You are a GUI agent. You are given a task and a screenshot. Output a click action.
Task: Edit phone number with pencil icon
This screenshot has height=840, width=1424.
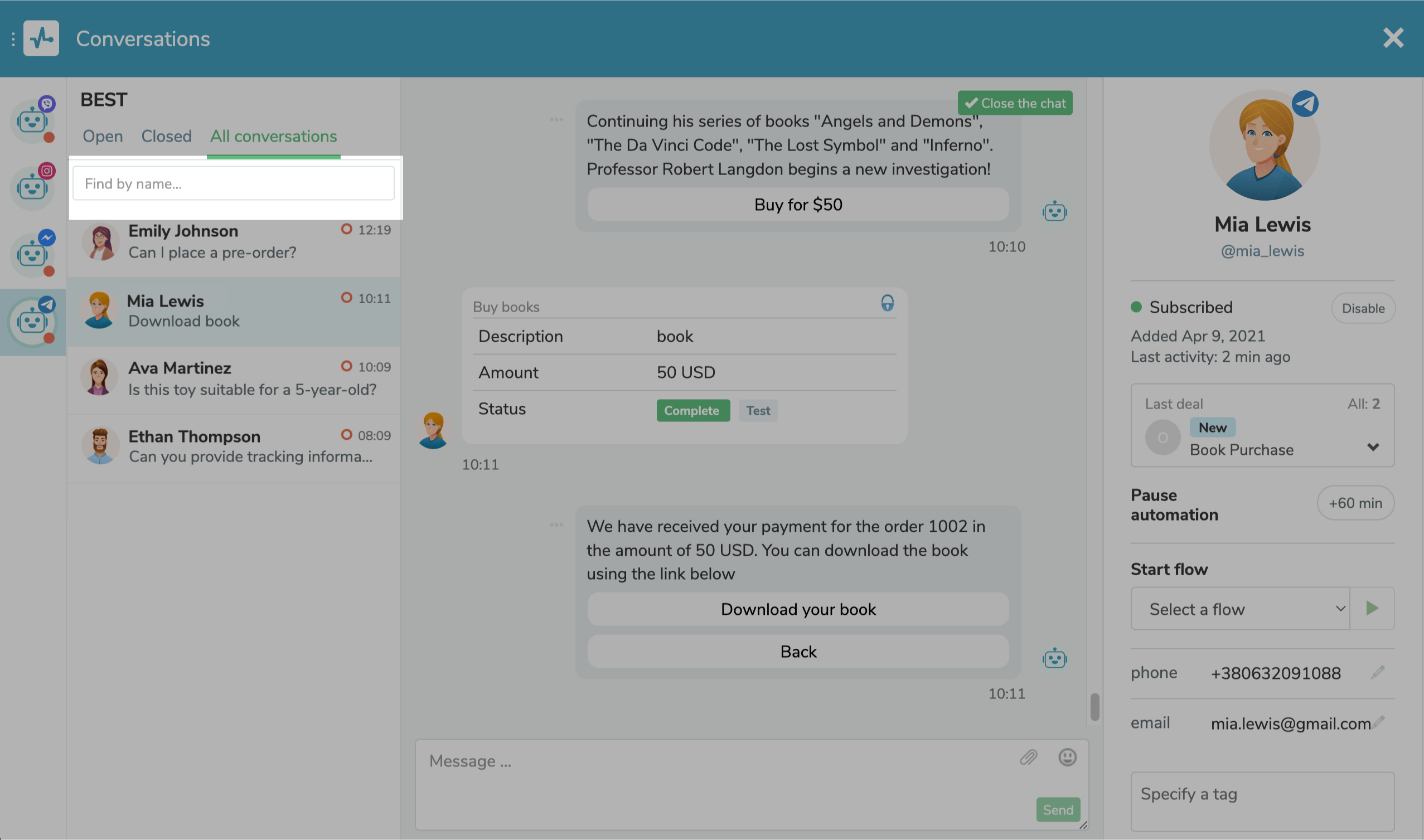click(x=1378, y=672)
